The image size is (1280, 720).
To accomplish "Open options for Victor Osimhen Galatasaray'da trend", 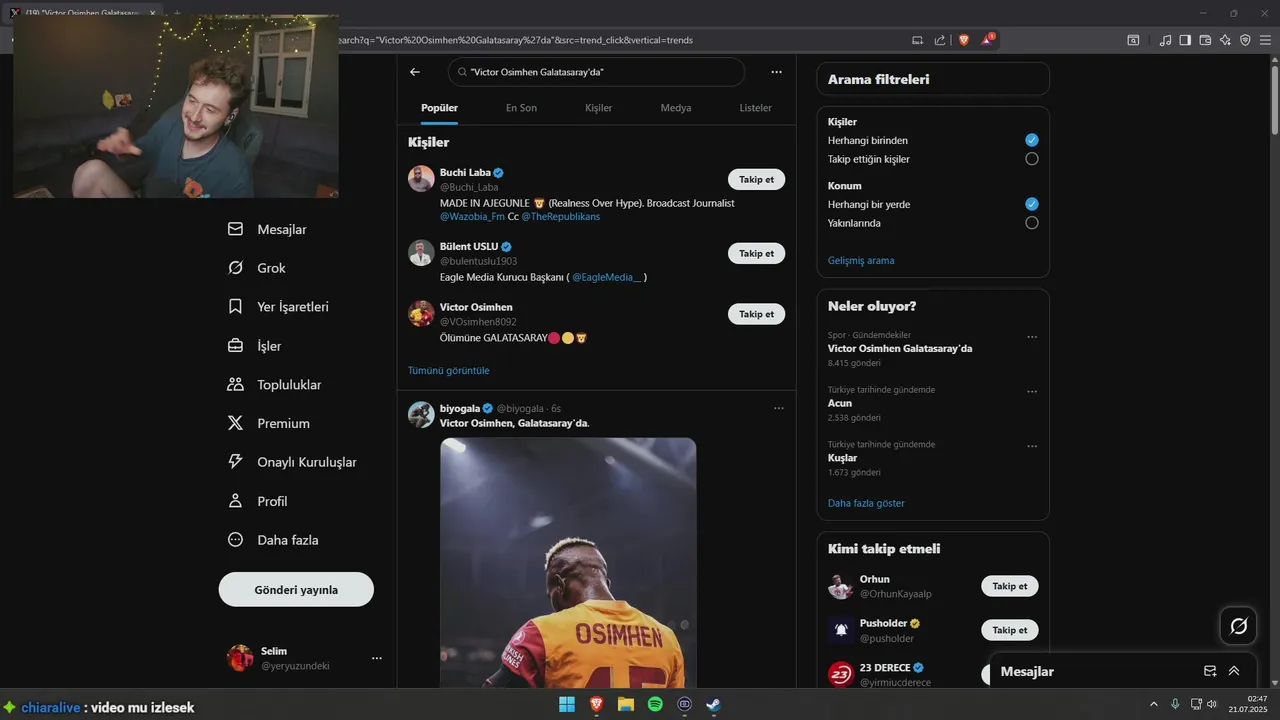I will [x=1032, y=337].
